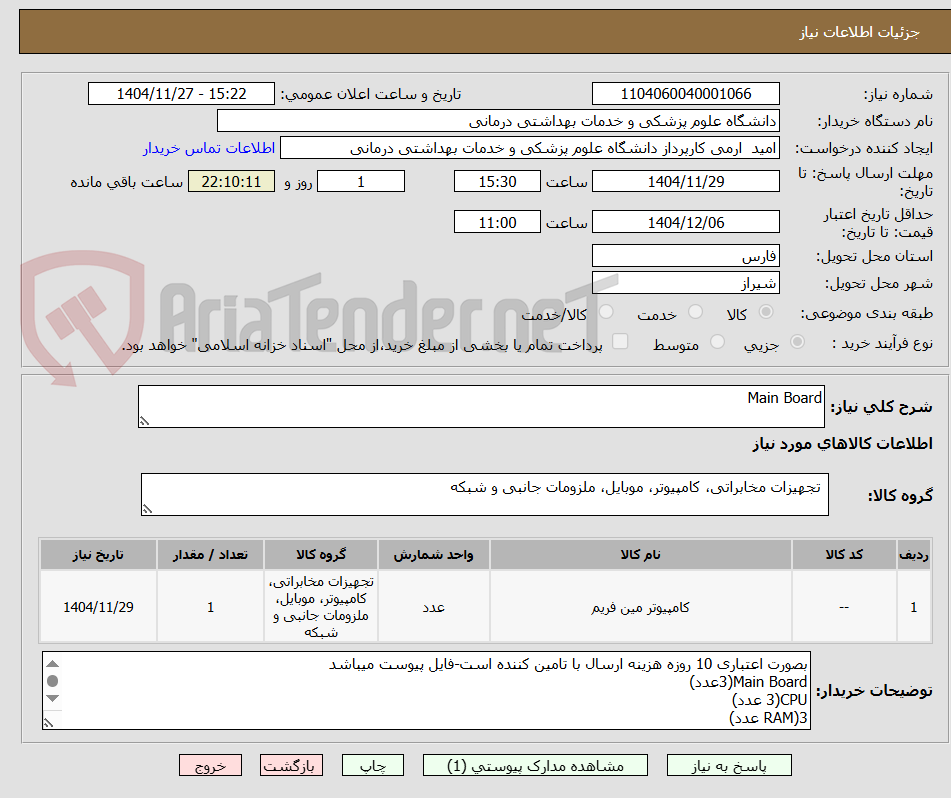Click the ردیف column header
951x798 pixels.
[x=914, y=554]
